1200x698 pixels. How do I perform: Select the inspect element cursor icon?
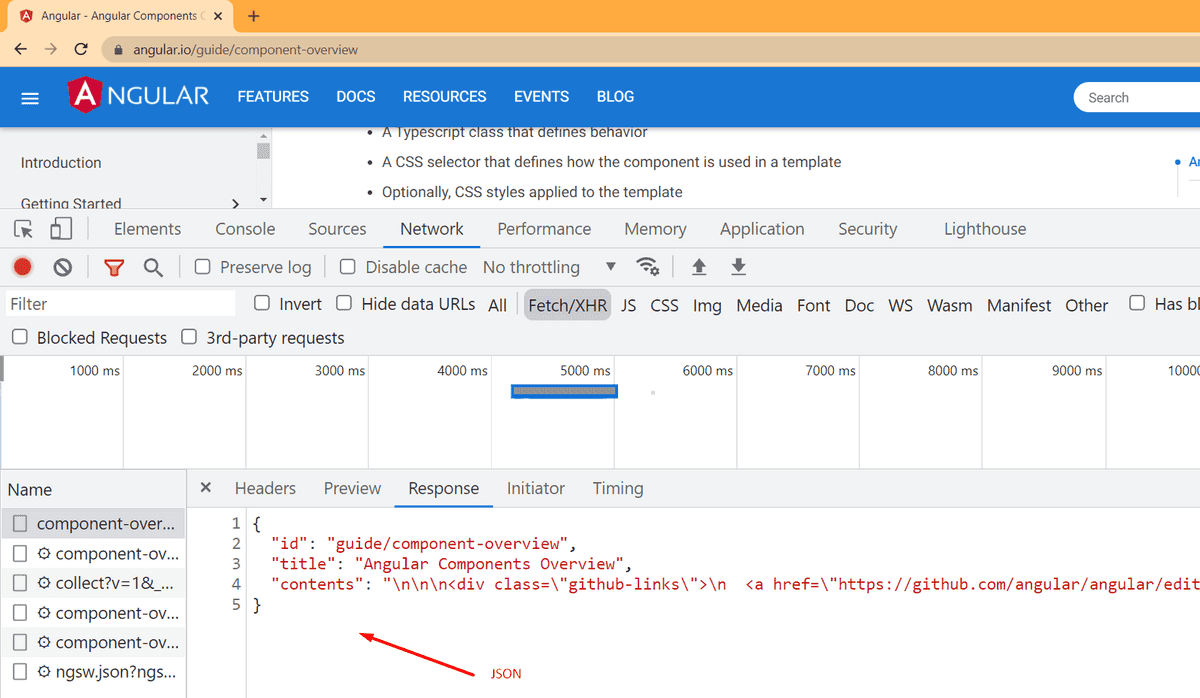[x=22, y=228]
